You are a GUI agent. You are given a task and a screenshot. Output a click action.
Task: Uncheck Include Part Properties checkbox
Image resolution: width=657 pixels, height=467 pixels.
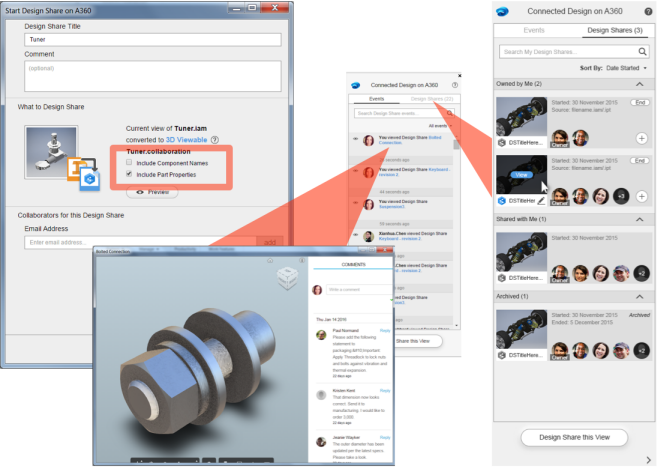pyautogui.click(x=129, y=173)
